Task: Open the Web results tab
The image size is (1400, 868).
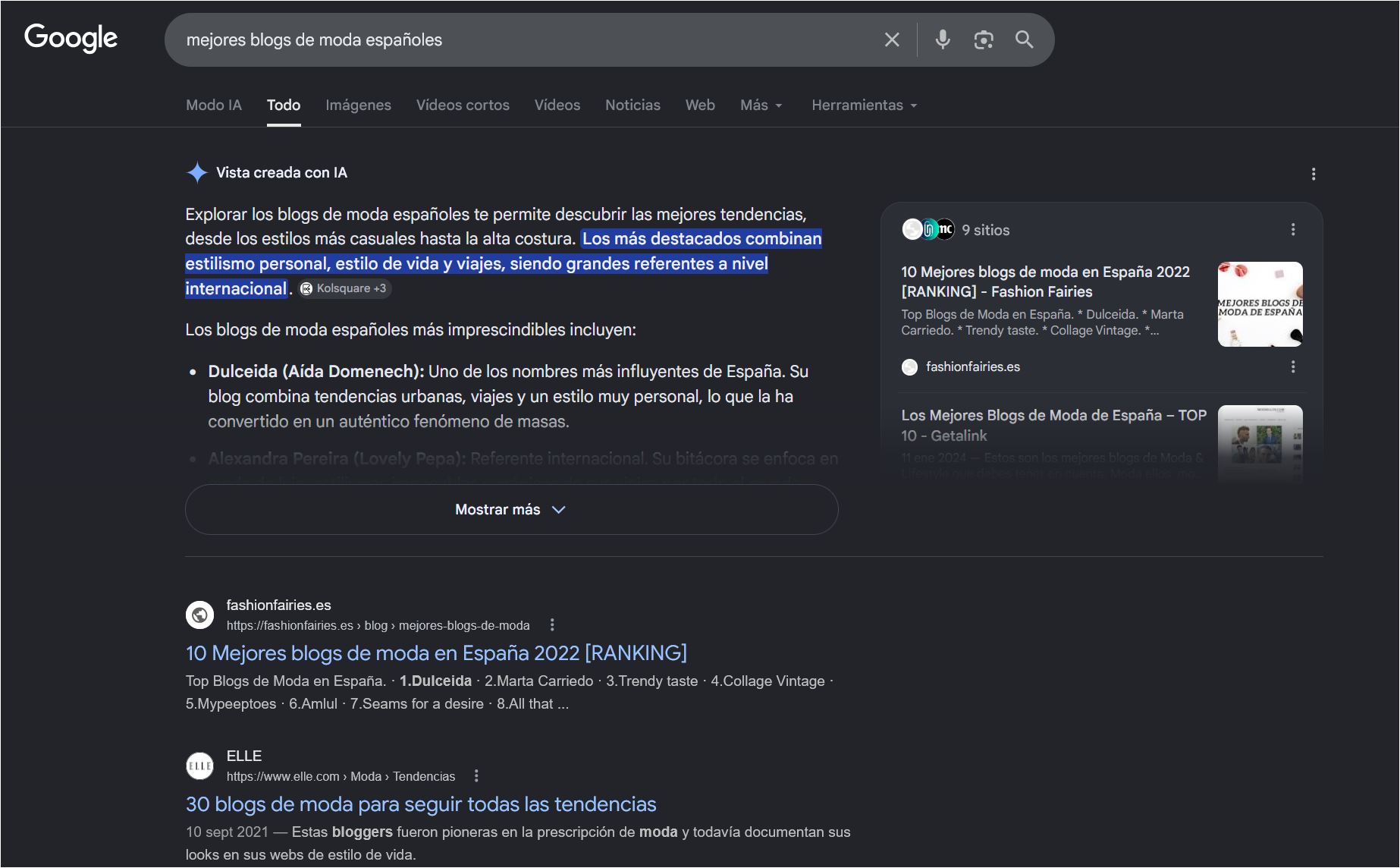Action: 700,105
